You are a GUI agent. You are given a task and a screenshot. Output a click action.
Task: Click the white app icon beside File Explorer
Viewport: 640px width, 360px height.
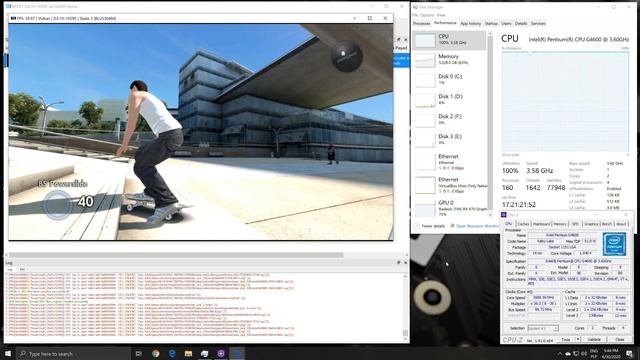(x=204, y=353)
